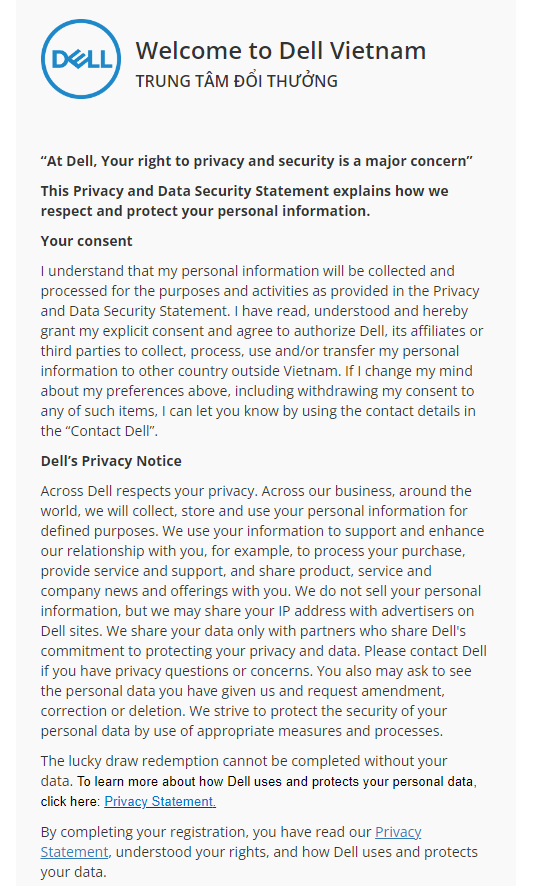Click the "Across Dell respects your privacy" sentence
The image size is (551, 886).
click(x=149, y=490)
